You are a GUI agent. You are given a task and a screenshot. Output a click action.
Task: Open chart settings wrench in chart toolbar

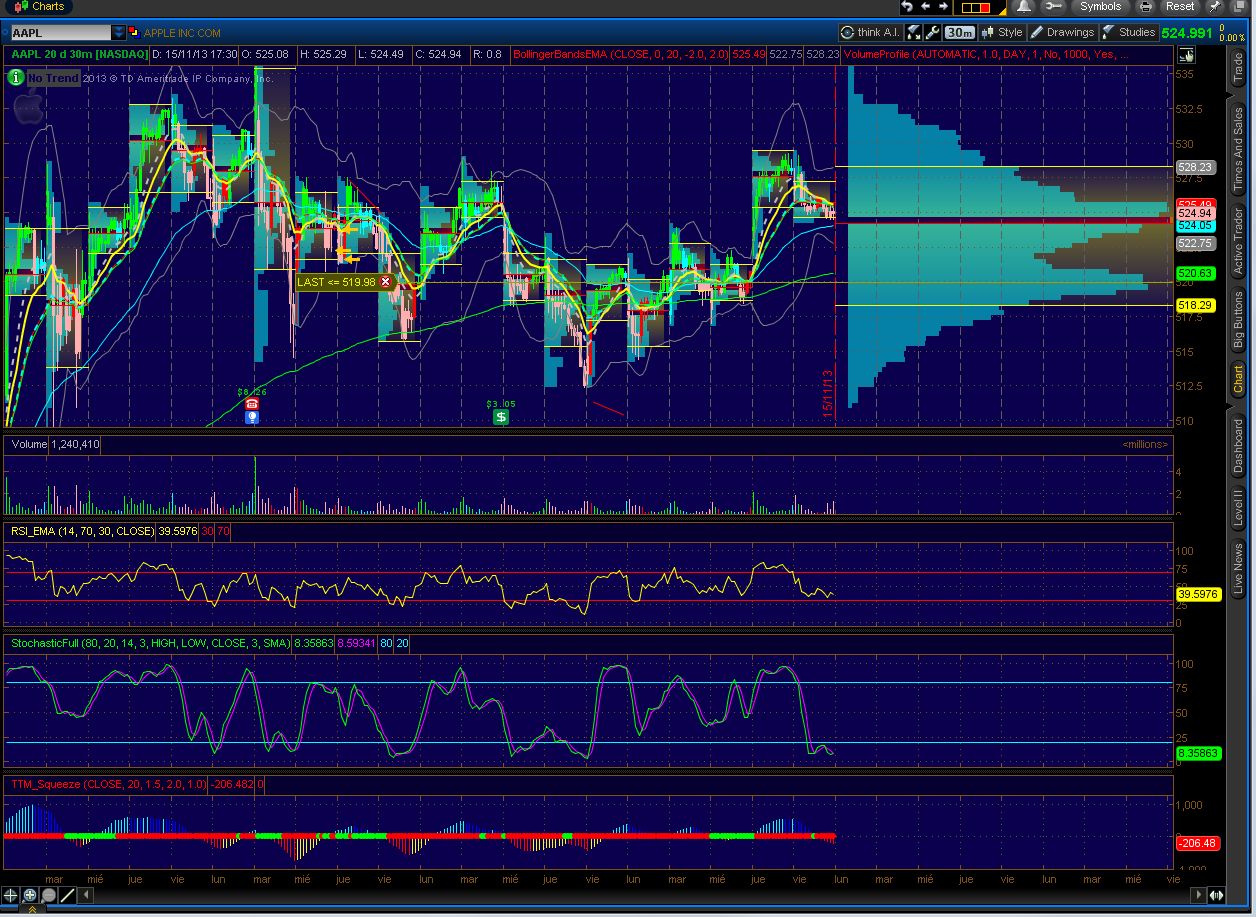pyautogui.click(x=932, y=32)
